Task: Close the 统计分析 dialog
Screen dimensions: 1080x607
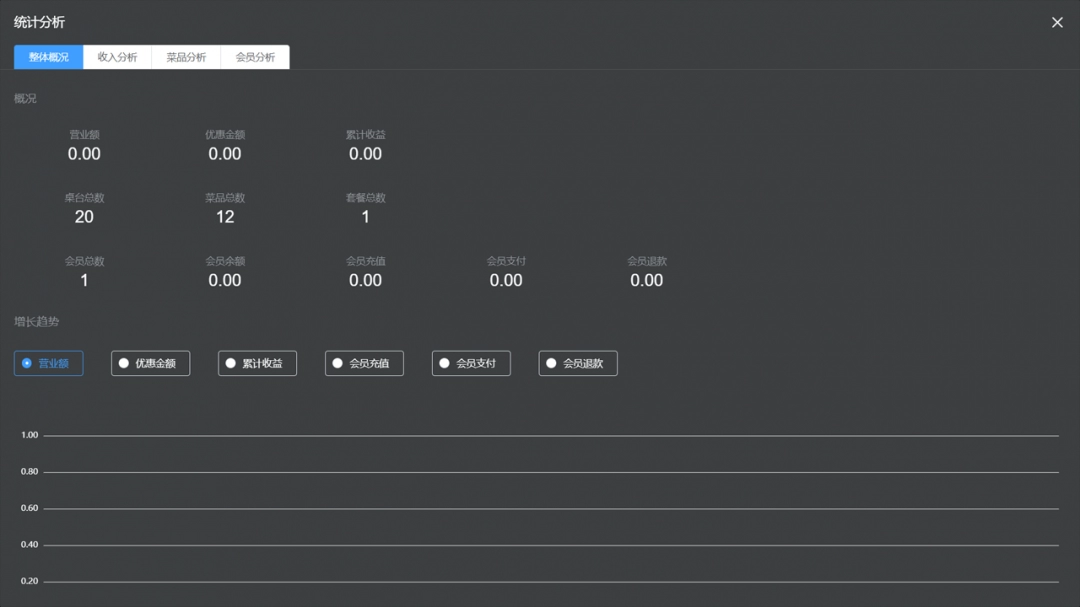Action: [x=1057, y=23]
